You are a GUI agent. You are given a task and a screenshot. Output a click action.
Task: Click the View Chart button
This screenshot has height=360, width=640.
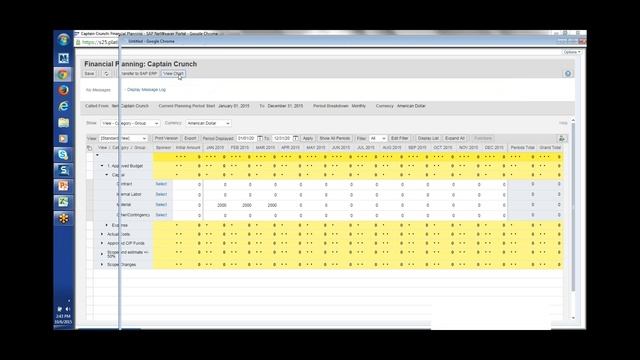pyautogui.click(x=173, y=74)
